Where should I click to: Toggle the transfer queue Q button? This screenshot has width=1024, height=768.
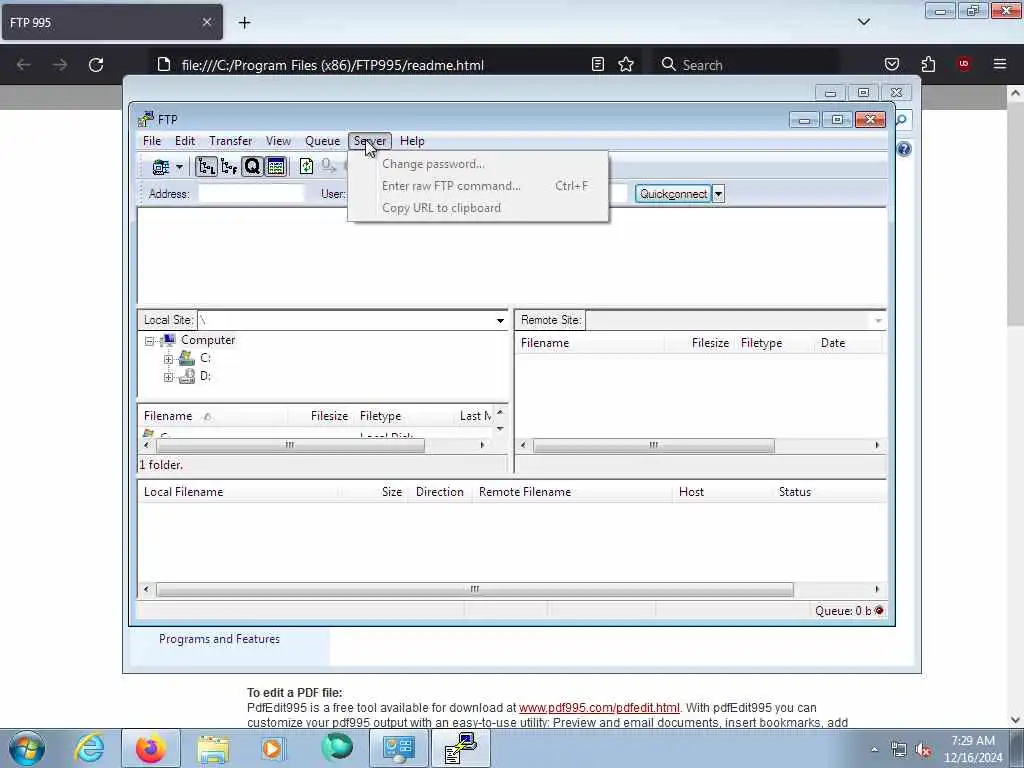252,167
